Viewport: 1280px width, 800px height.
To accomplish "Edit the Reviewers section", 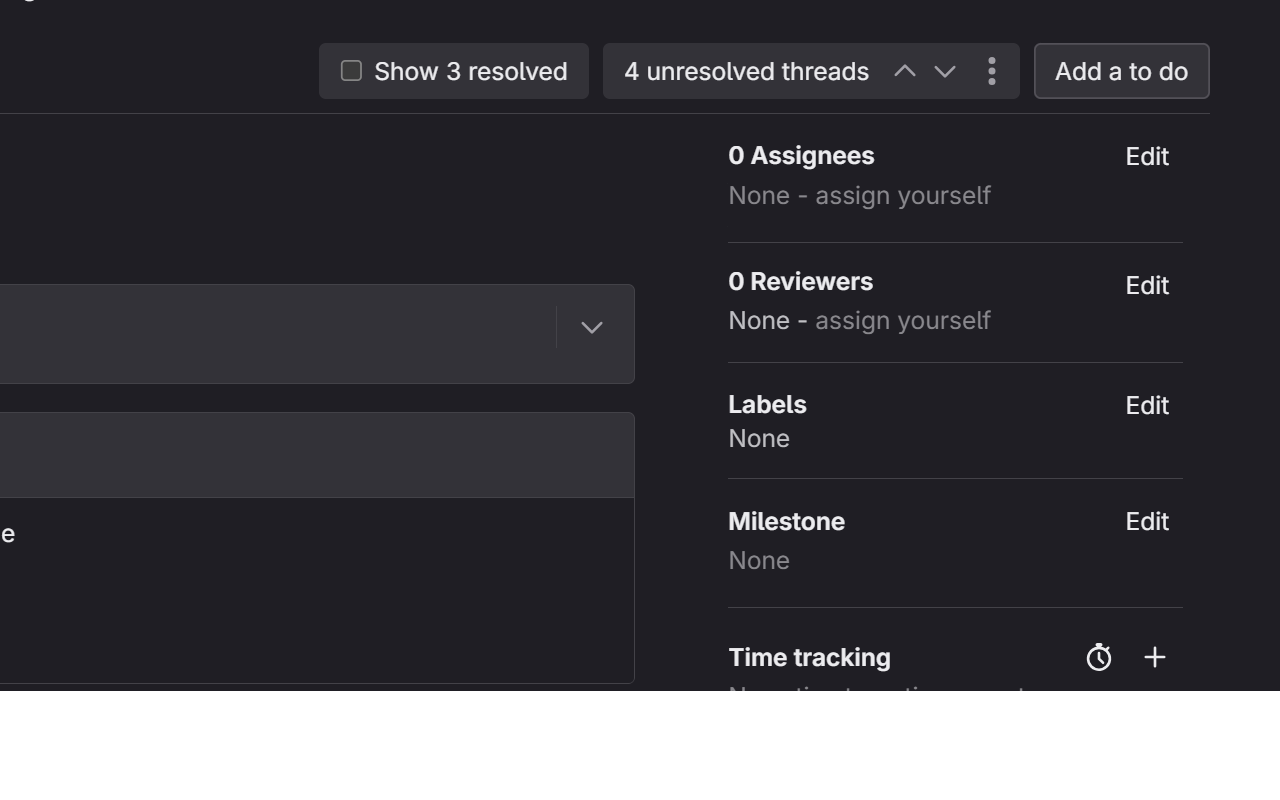I will pos(1146,286).
